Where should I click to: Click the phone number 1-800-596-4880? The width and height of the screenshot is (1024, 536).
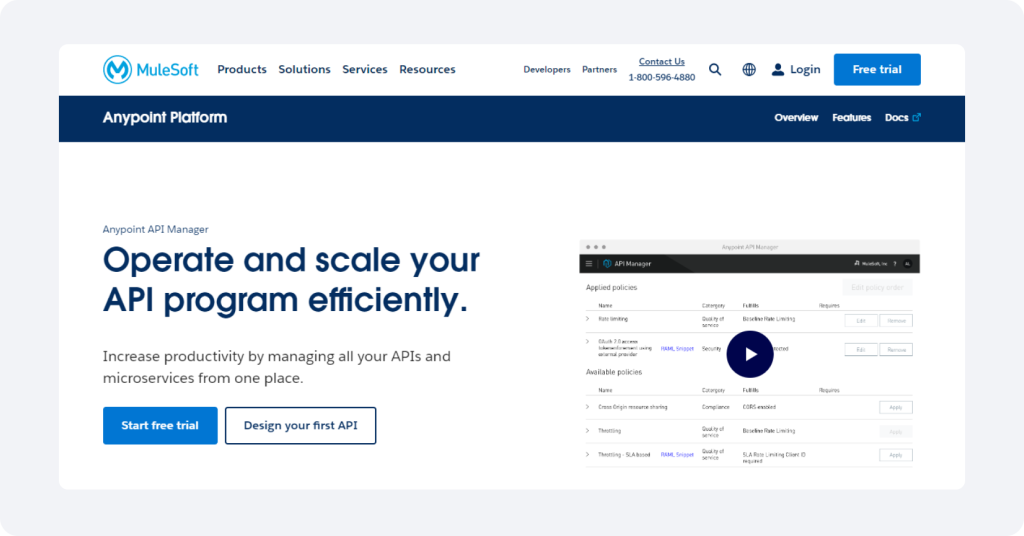coord(662,77)
